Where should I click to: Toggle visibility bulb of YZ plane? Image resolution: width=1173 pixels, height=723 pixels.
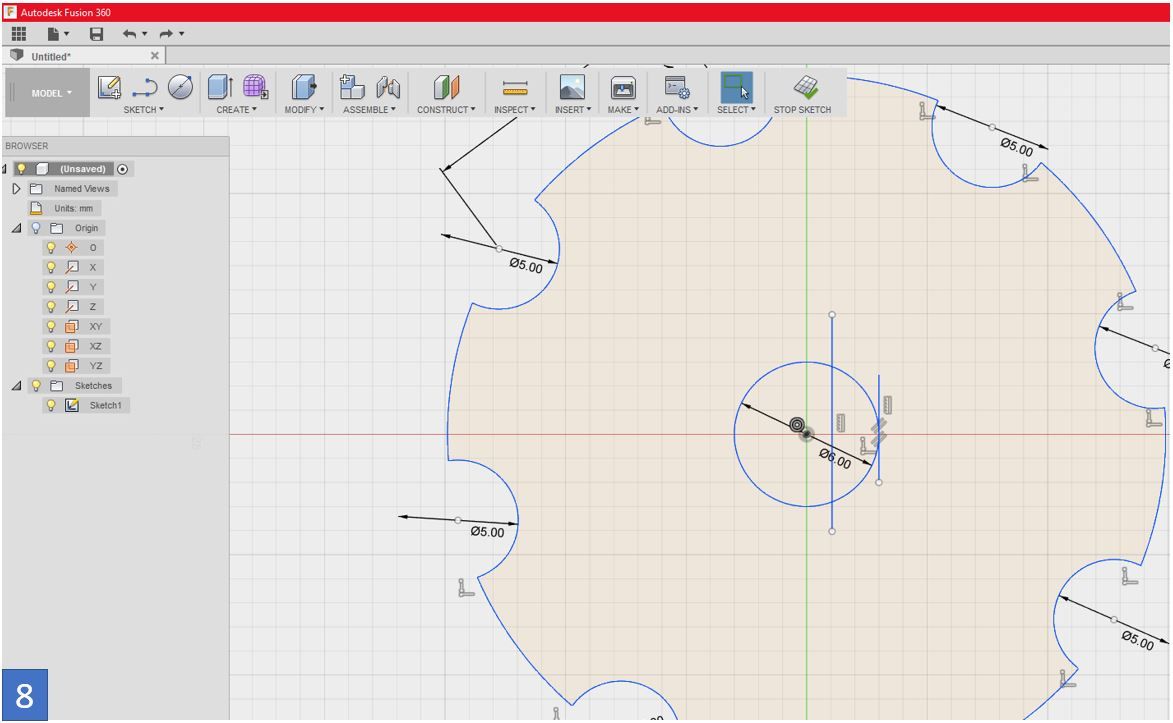tap(51, 365)
